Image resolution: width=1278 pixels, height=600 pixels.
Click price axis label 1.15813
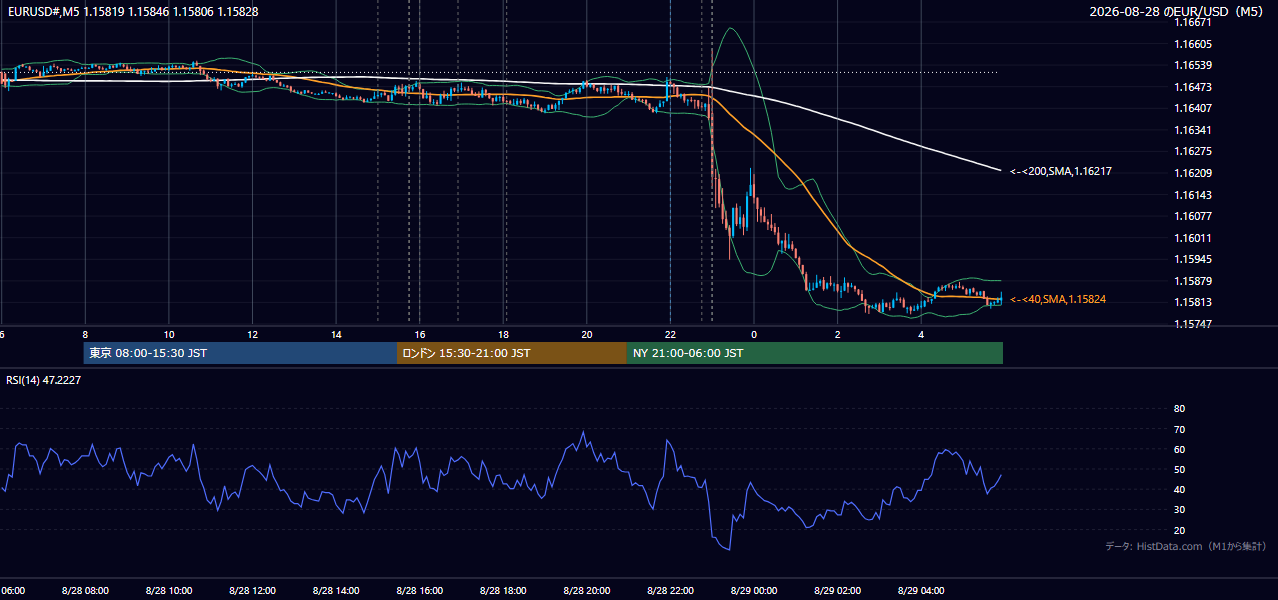[x=1192, y=302]
